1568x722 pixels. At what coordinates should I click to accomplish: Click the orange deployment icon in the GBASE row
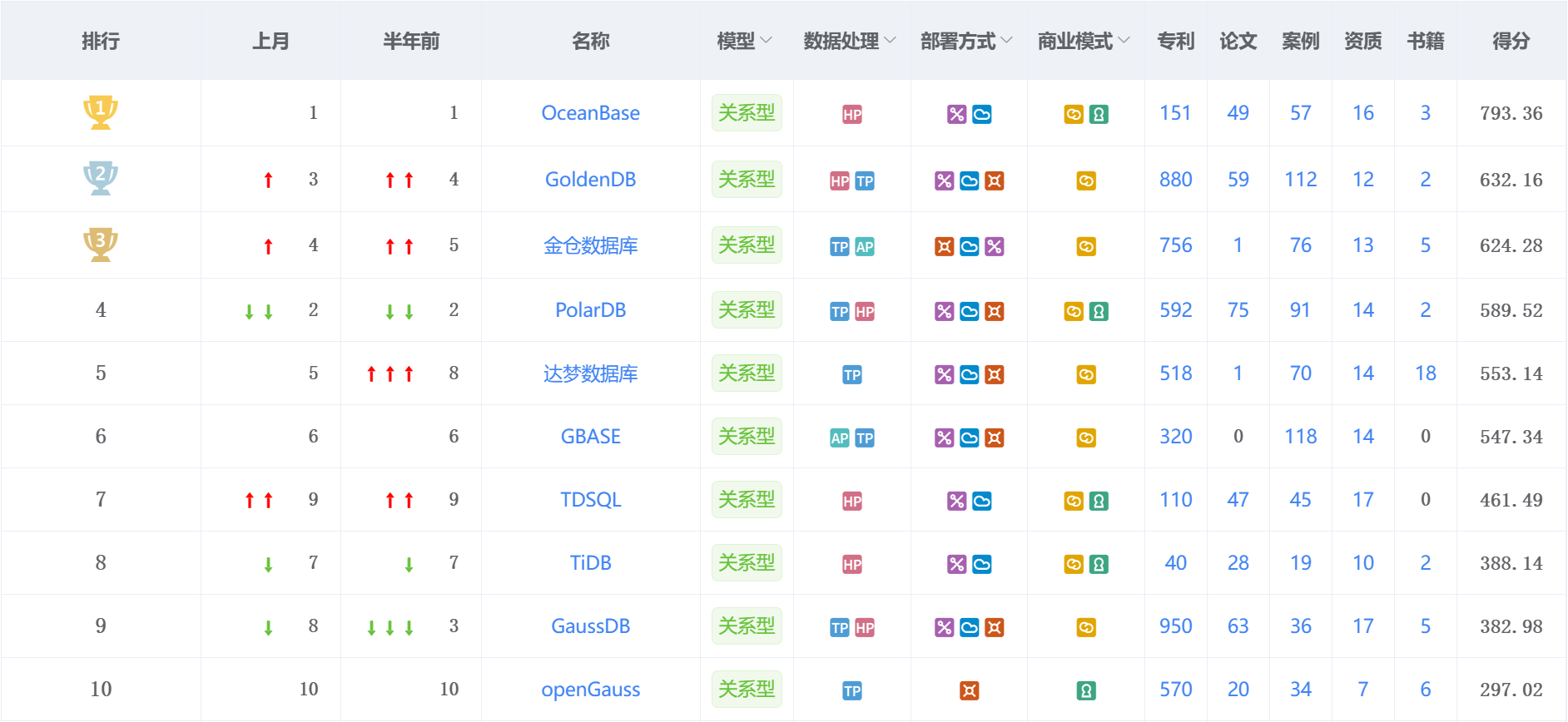pyautogui.click(x=995, y=438)
